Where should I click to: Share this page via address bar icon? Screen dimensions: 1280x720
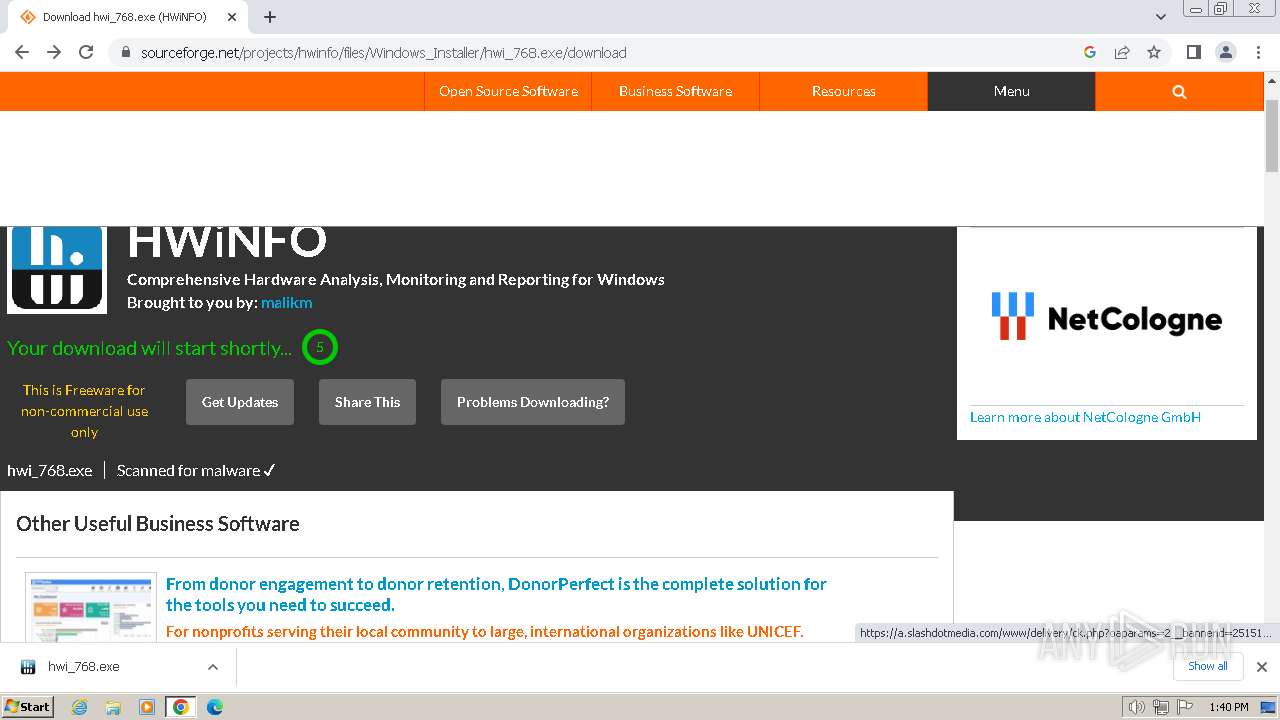coord(1122,52)
